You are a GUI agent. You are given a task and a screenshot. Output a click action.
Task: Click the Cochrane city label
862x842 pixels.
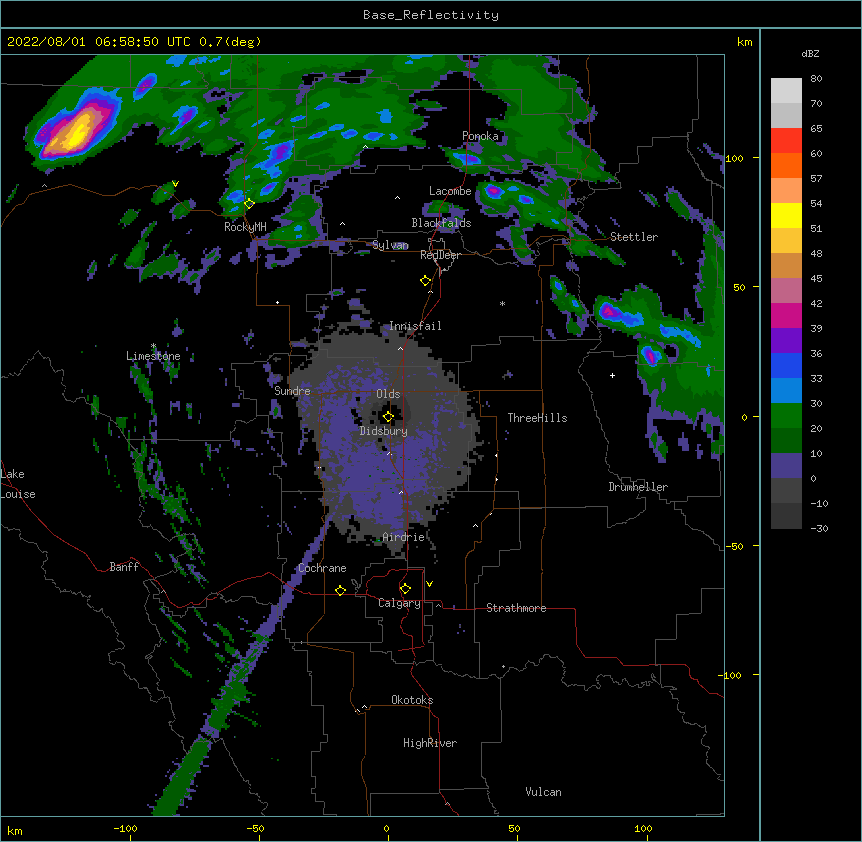click(322, 568)
